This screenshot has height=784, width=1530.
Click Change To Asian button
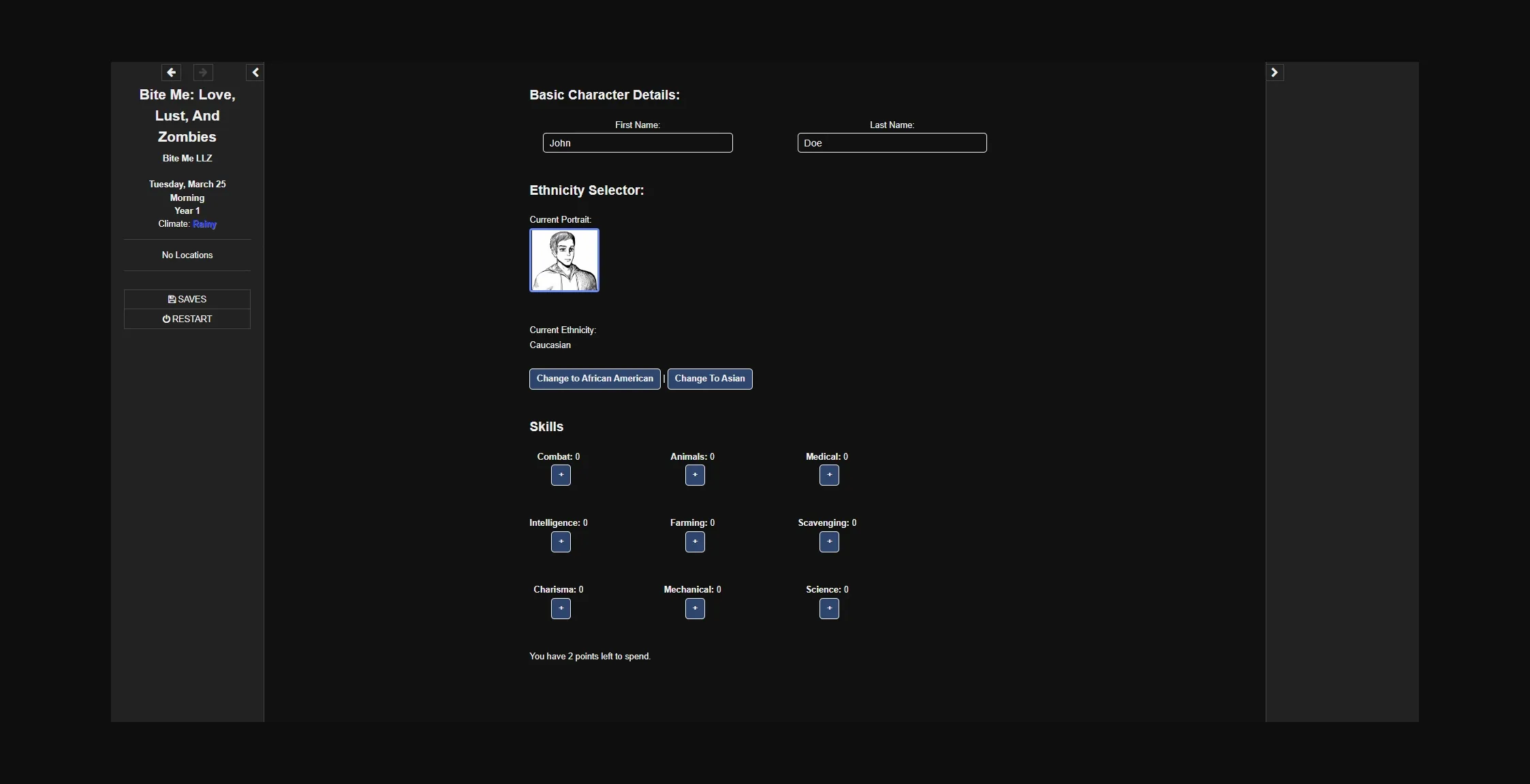pos(710,379)
